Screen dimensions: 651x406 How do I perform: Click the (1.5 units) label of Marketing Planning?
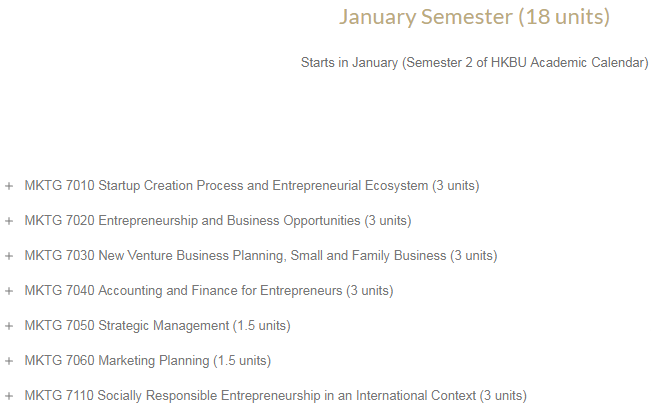(x=242, y=360)
